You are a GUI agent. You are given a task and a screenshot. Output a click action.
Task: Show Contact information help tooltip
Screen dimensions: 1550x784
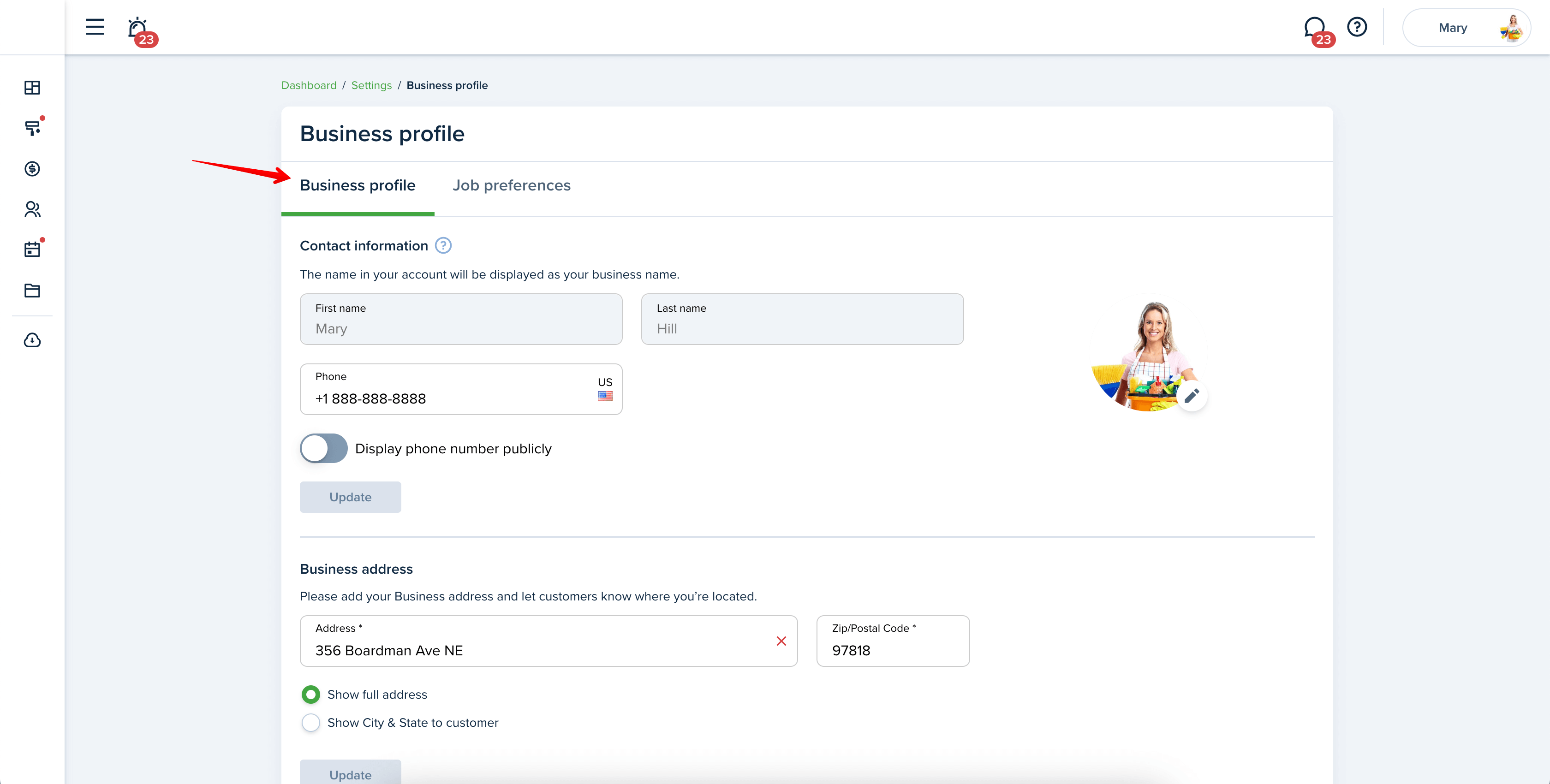pyautogui.click(x=443, y=245)
